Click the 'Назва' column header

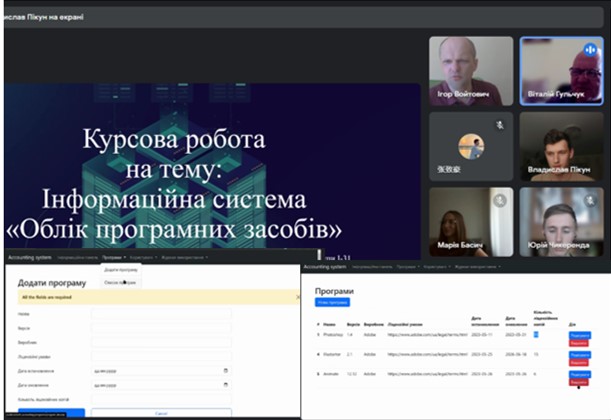(x=329, y=324)
